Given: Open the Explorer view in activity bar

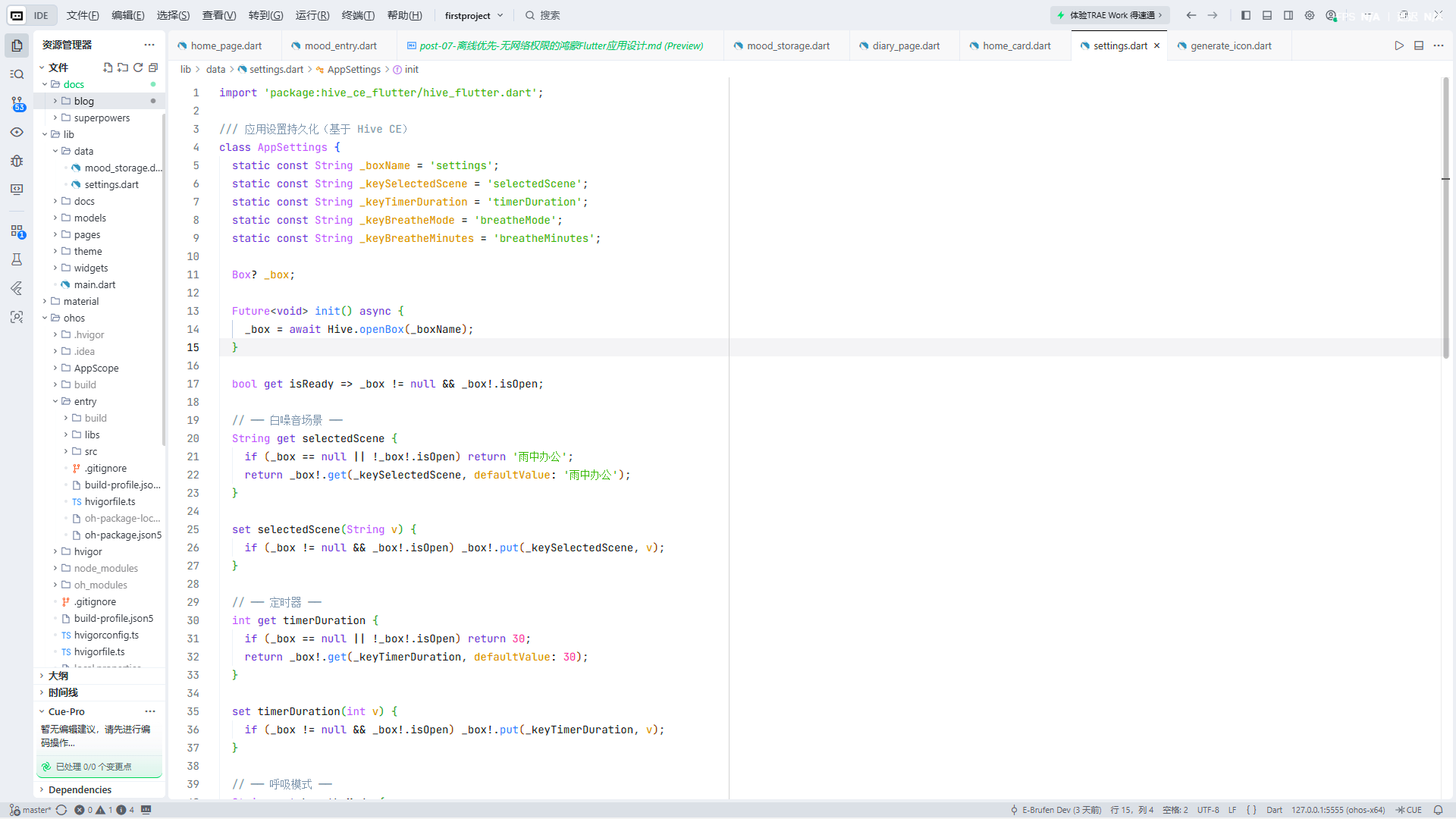Looking at the screenshot, I should [x=17, y=45].
